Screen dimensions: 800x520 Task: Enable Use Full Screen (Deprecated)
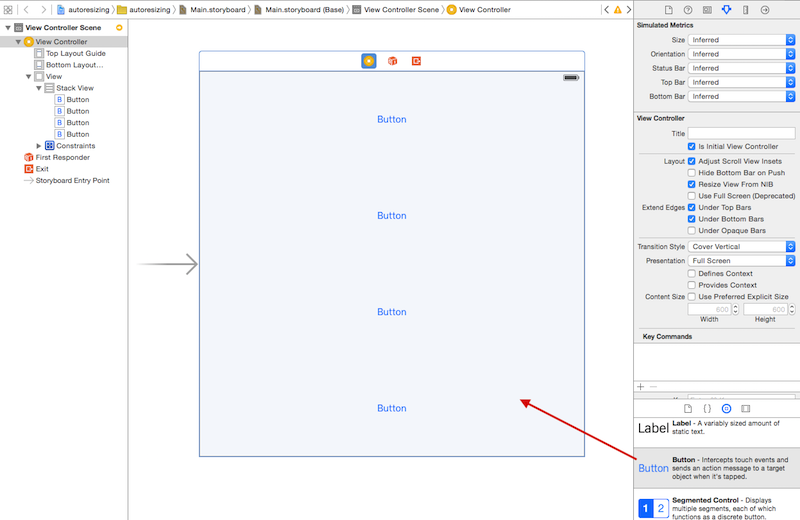691,196
